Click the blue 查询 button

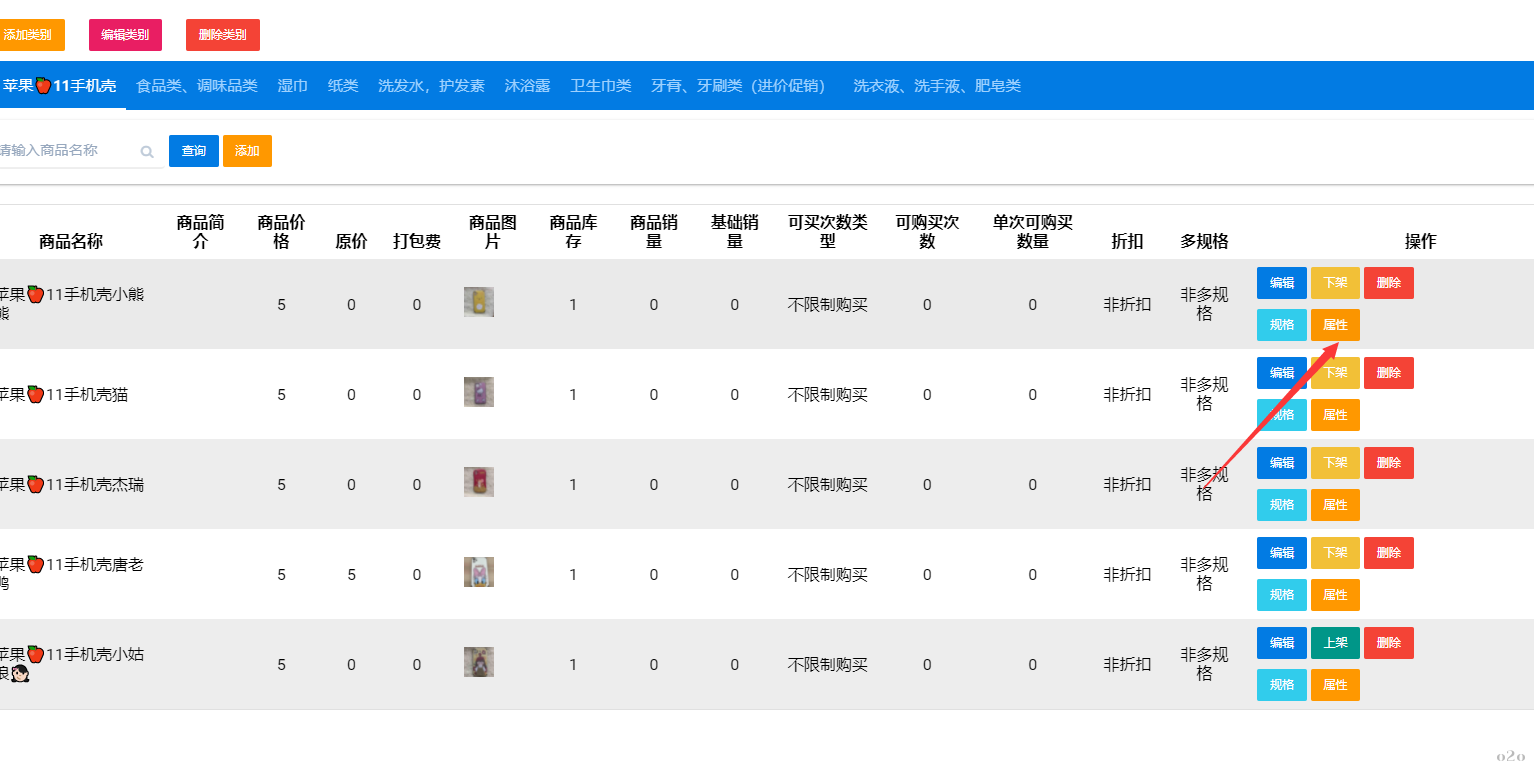click(194, 151)
